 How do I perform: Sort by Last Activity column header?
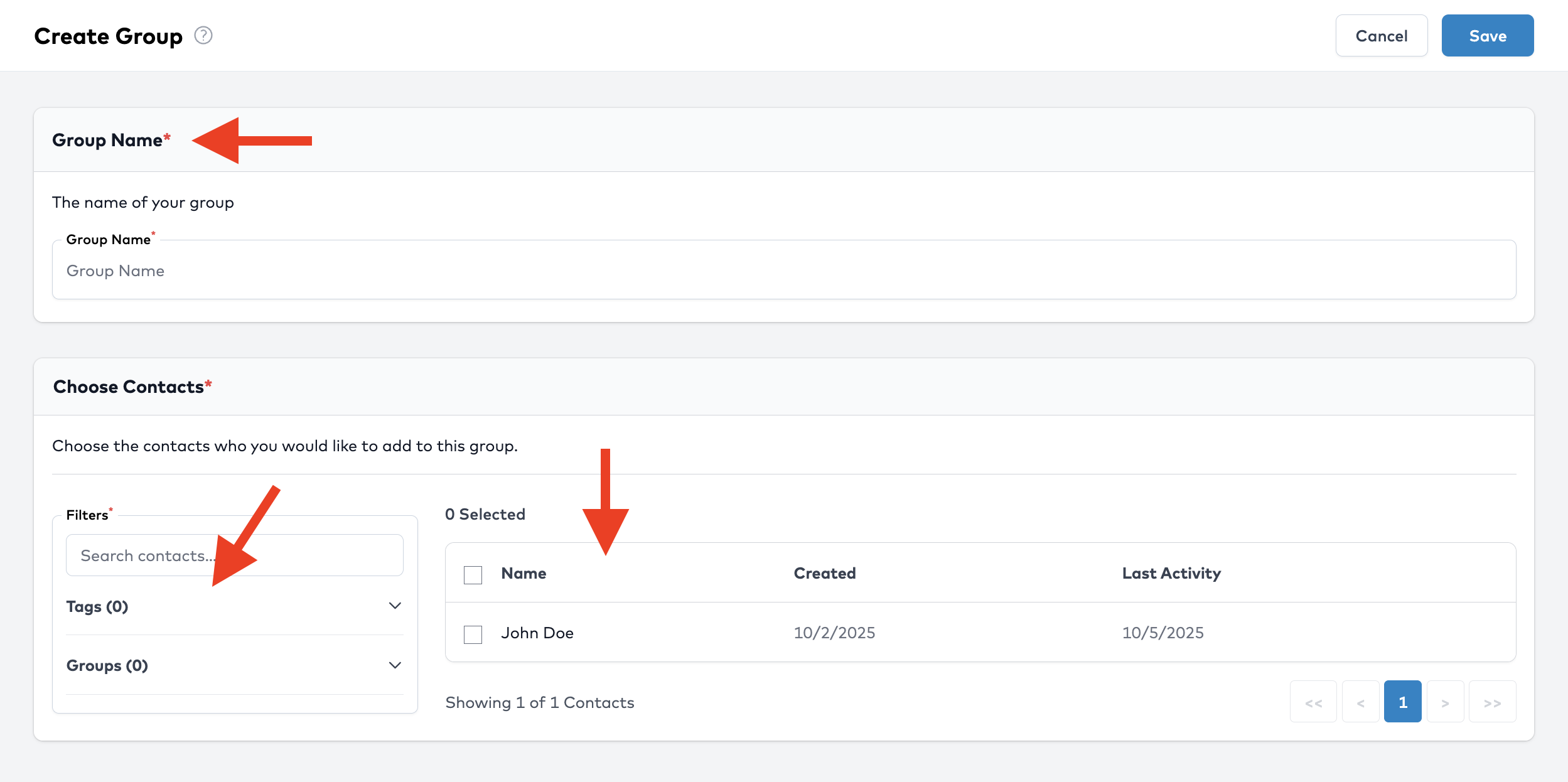1171,573
